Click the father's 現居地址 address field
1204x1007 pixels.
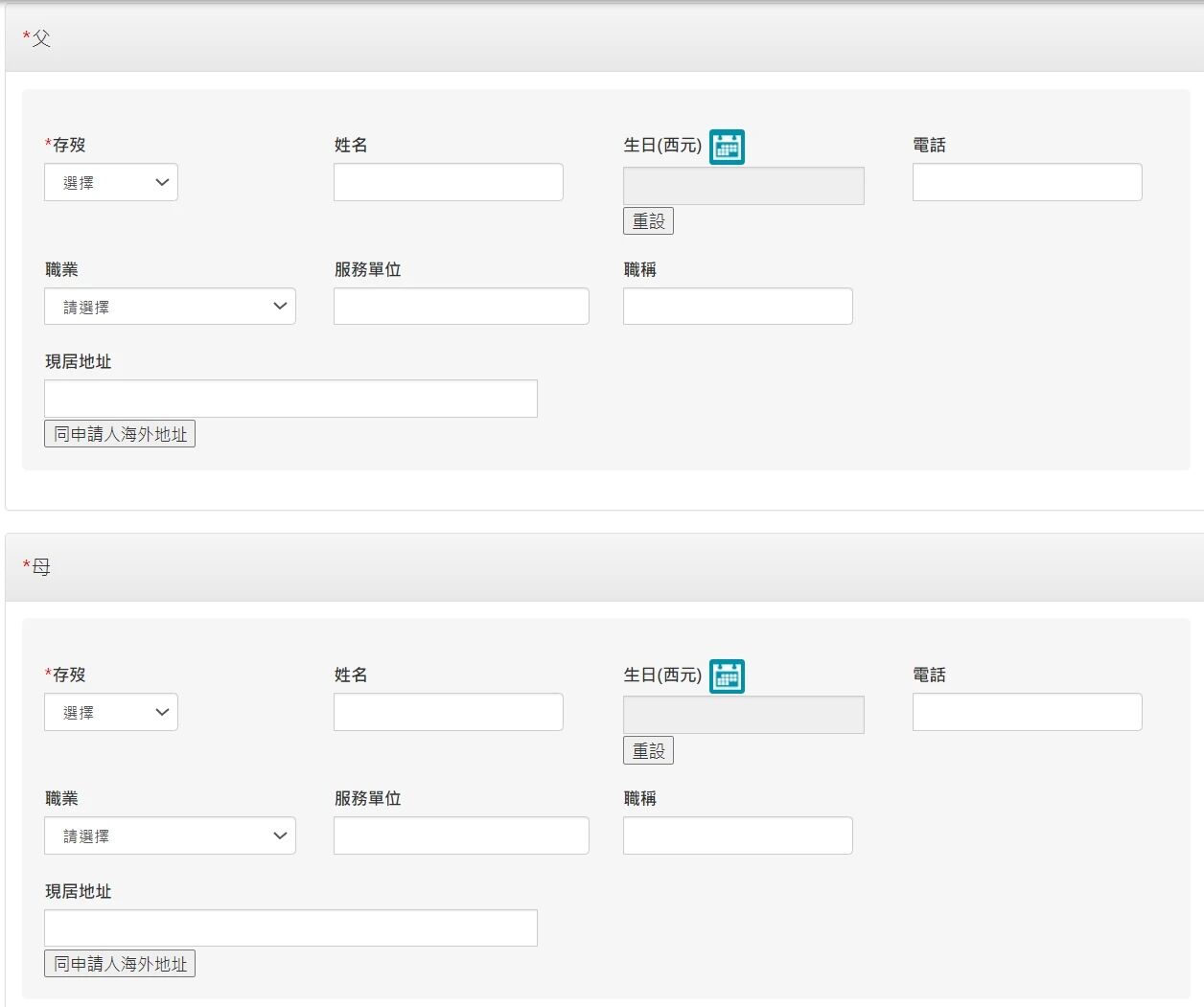[290, 399]
